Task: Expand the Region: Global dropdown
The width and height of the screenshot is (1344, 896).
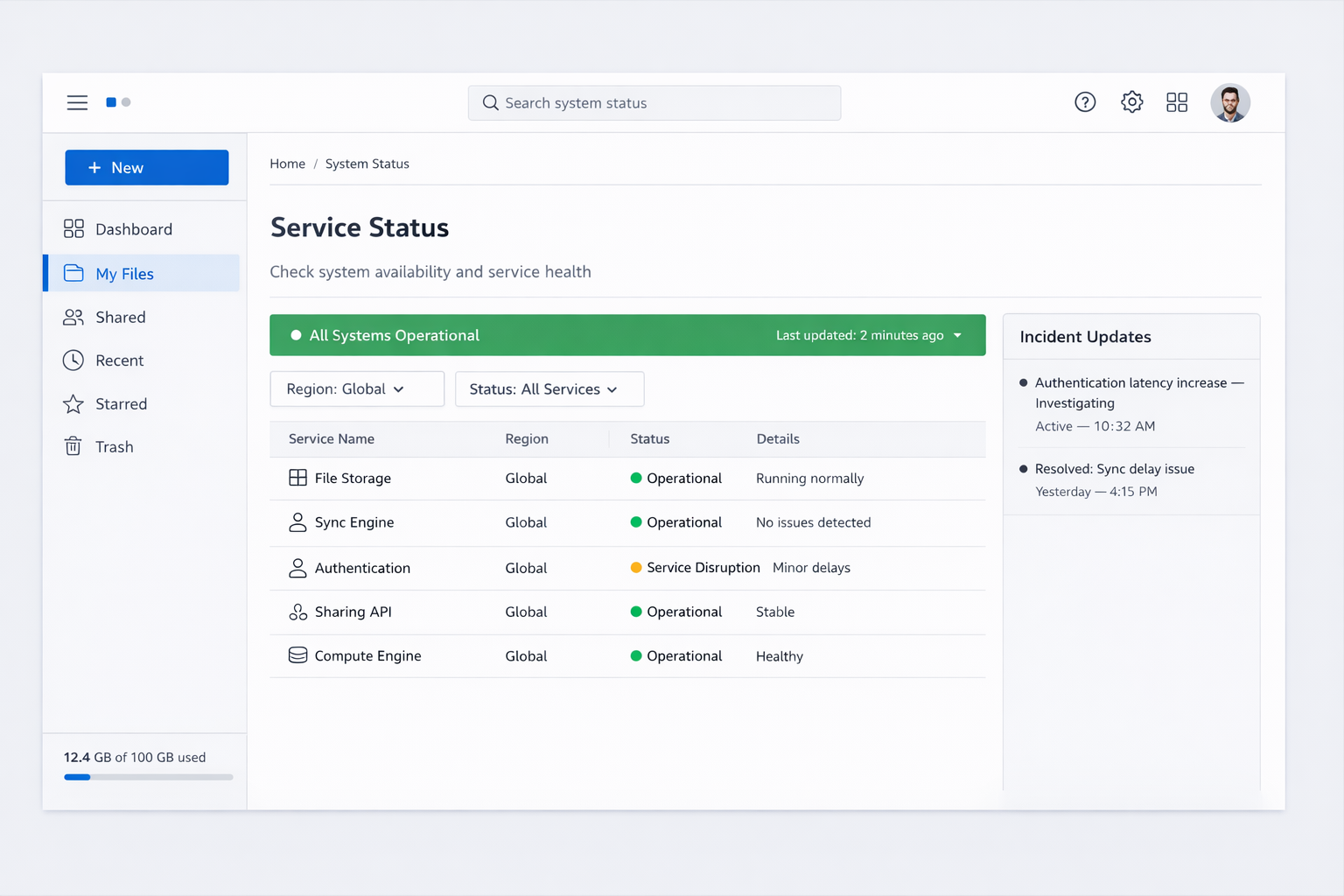Action: pos(356,389)
